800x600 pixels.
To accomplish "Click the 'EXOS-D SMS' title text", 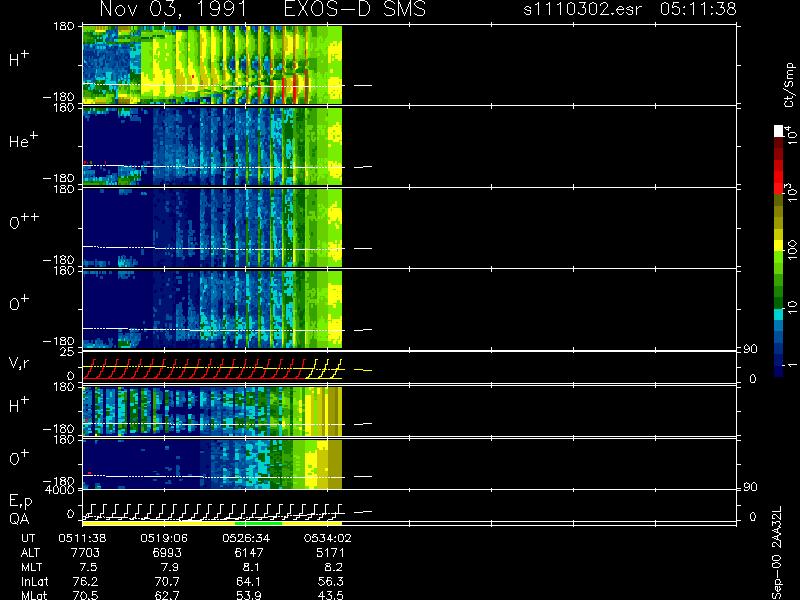I will 355,9.
